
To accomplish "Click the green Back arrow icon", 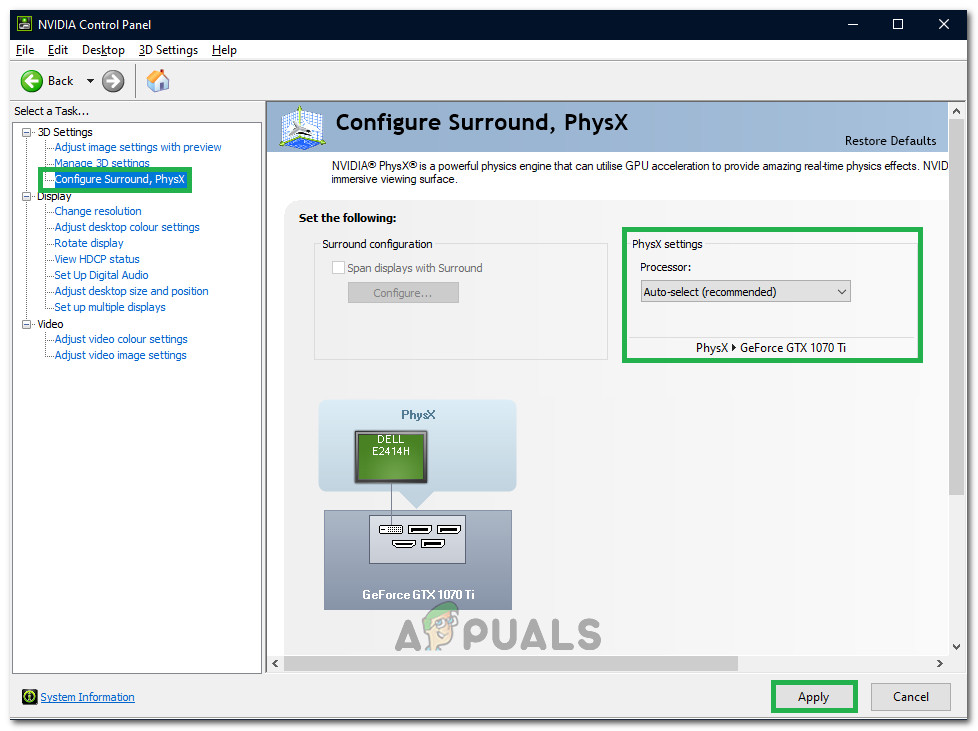I will (x=31, y=81).
